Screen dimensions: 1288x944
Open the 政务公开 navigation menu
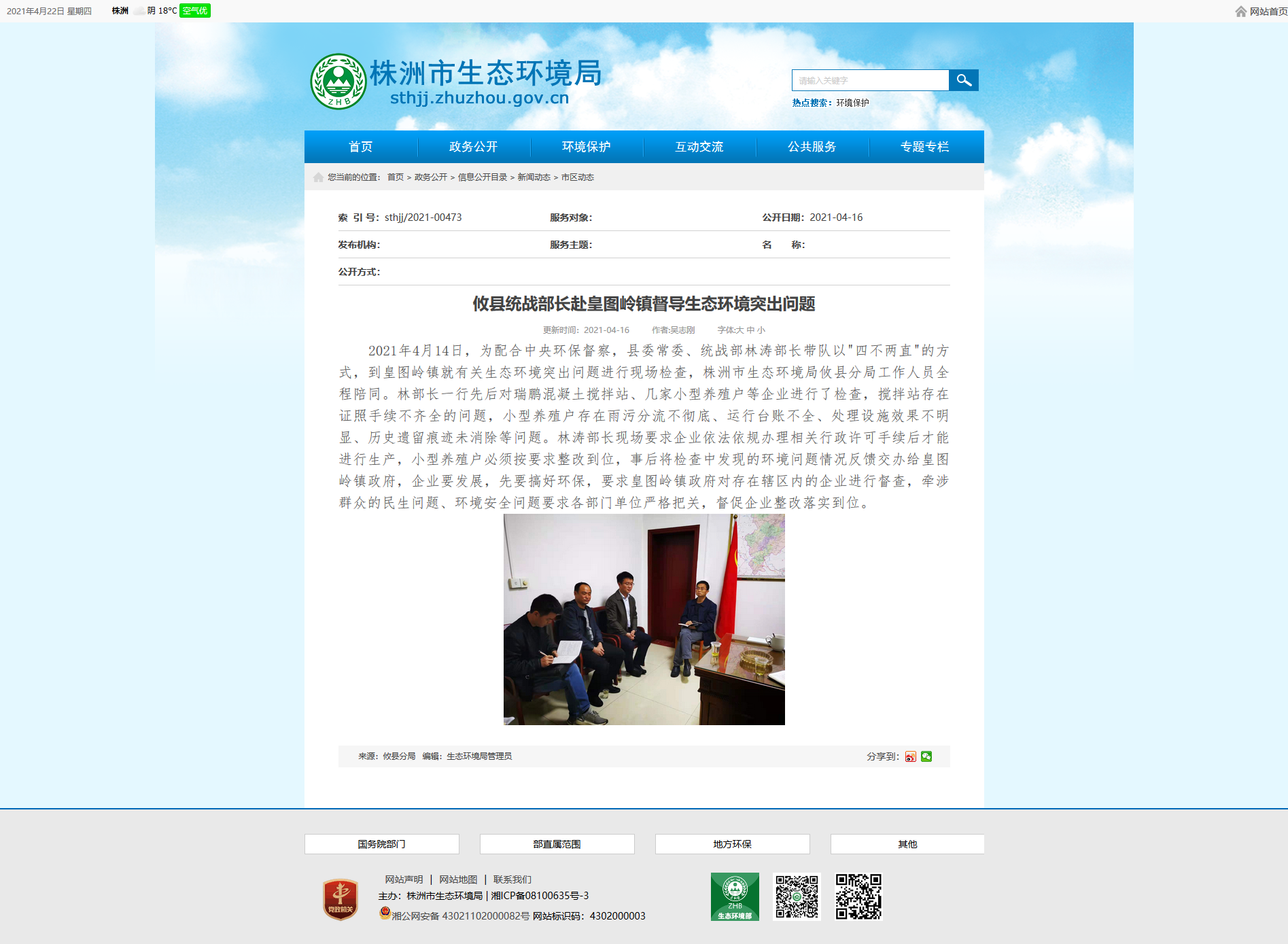click(473, 147)
